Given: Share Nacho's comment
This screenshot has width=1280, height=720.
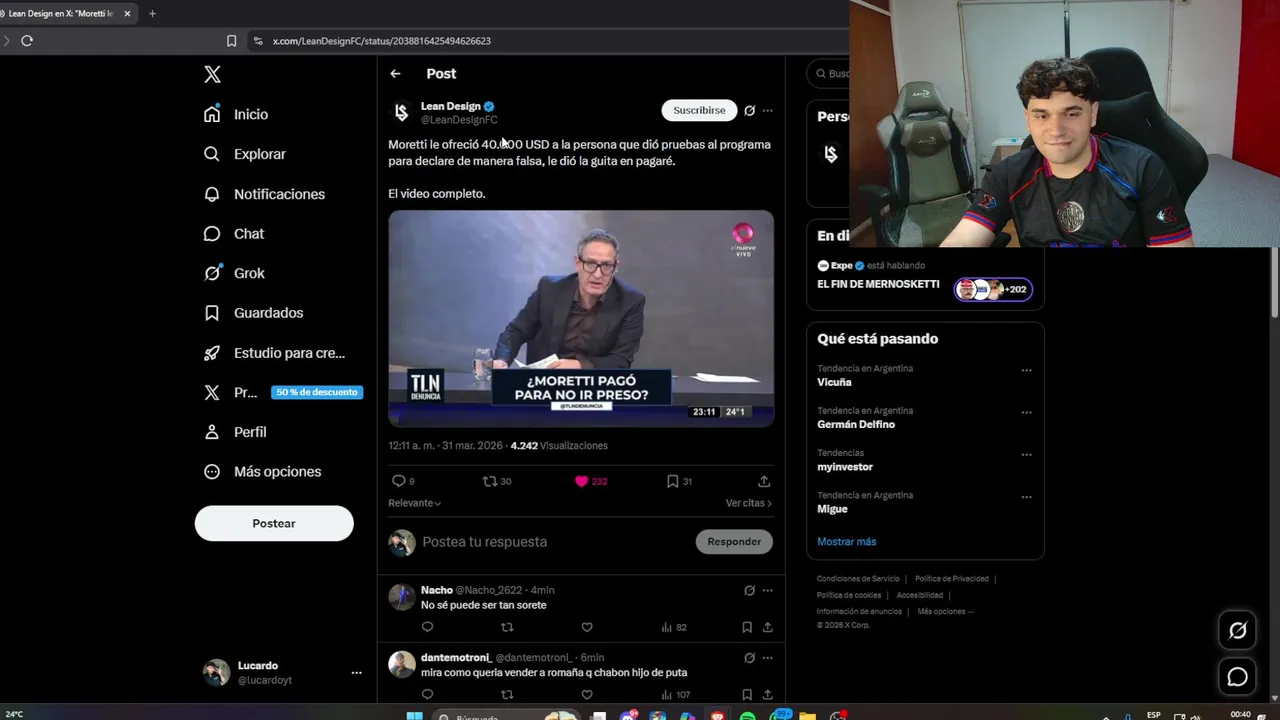Looking at the screenshot, I should tap(767, 627).
